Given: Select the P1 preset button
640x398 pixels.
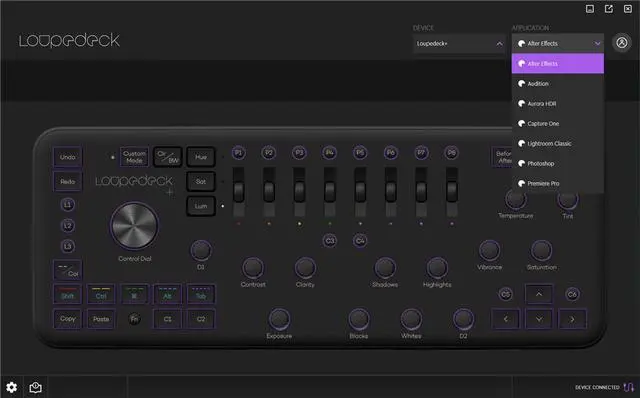Looking at the screenshot, I should (239, 153).
